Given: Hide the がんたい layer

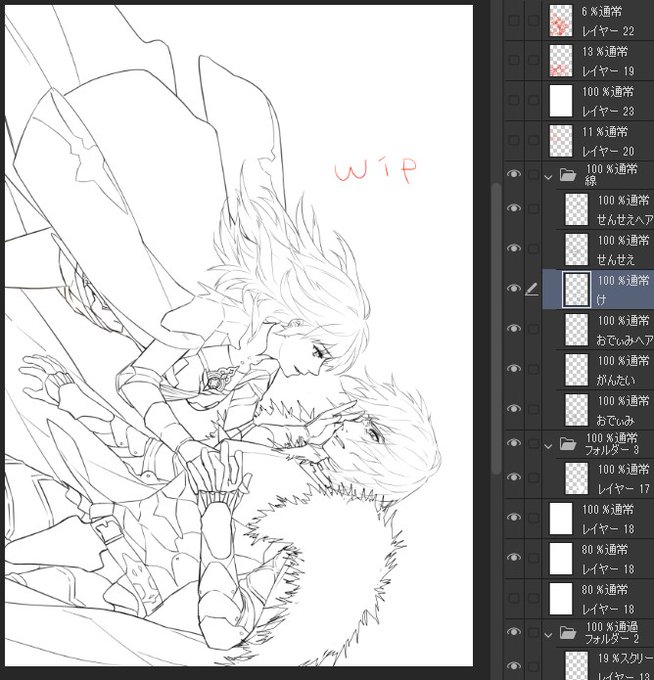Looking at the screenshot, I should [514, 368].
